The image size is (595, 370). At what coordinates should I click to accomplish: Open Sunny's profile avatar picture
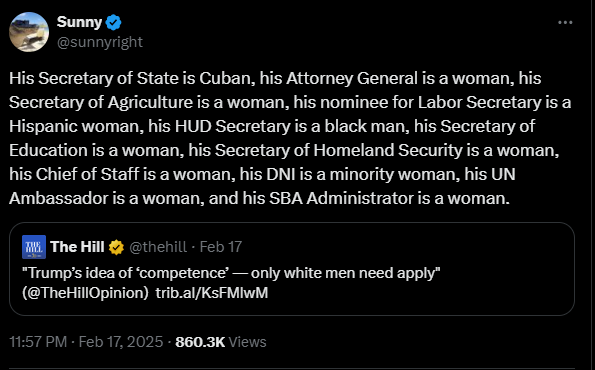tap(29, 32)
